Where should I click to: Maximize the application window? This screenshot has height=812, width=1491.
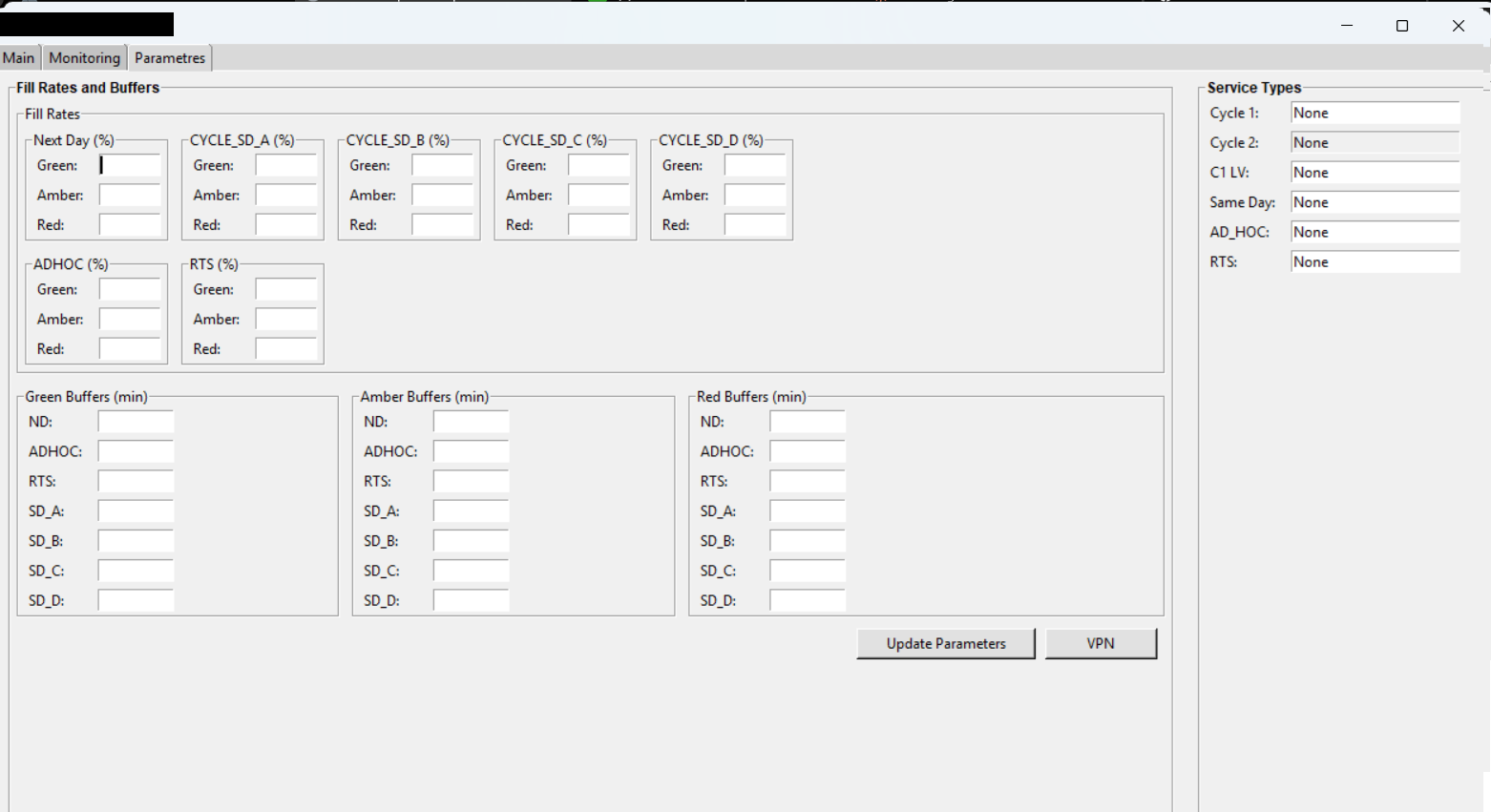pos(1402,26)
